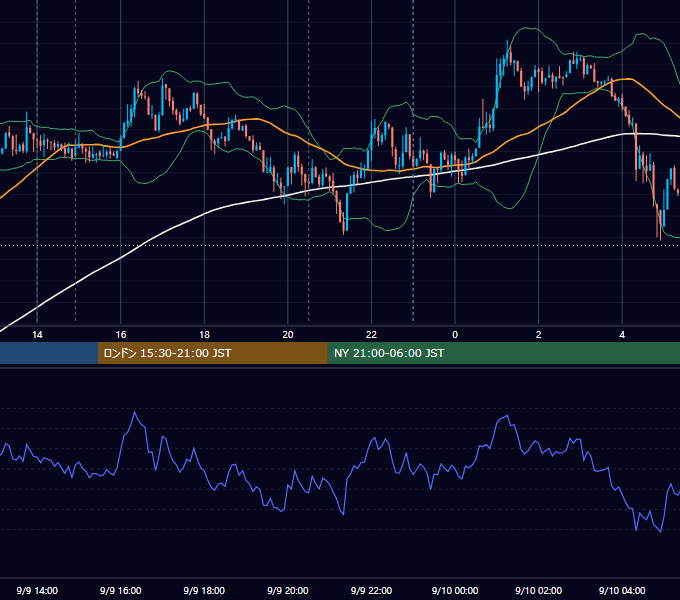Click the NY 21:00-06:00 JST session bar
Screen dimensions: 680x600
[x=503, y=353]
